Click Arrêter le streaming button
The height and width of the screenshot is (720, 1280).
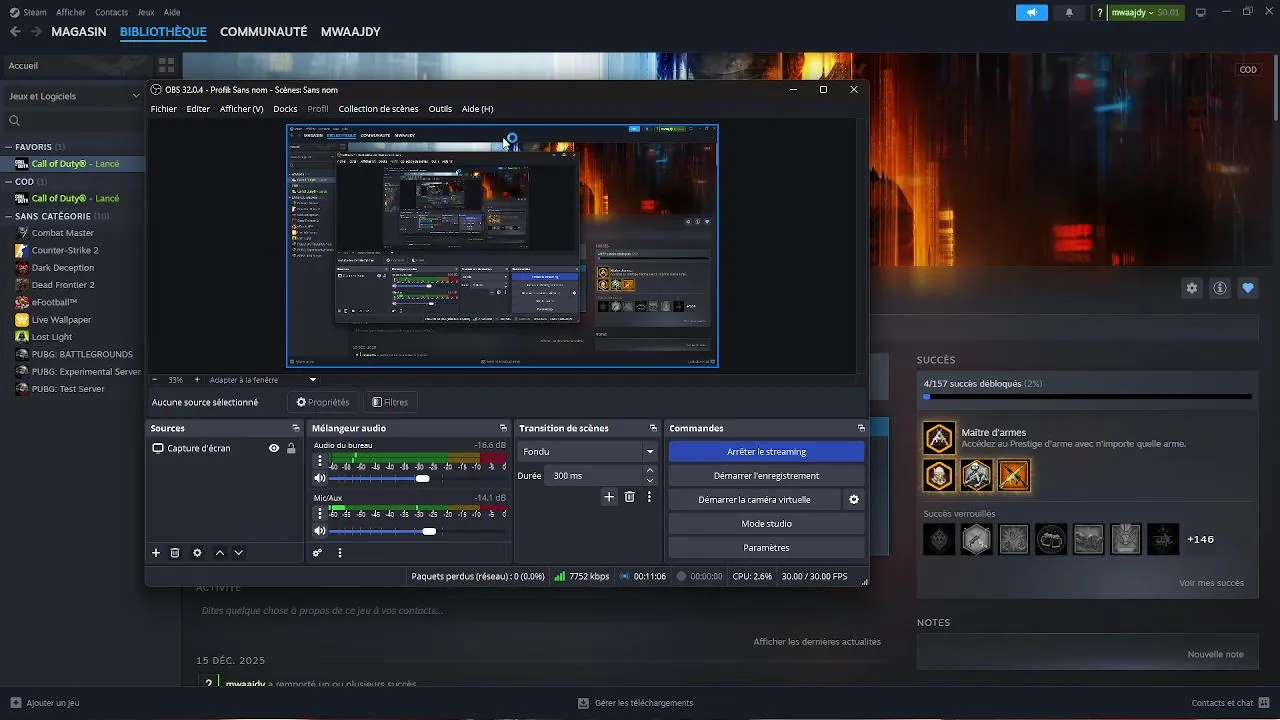click(x=766, y=452)
